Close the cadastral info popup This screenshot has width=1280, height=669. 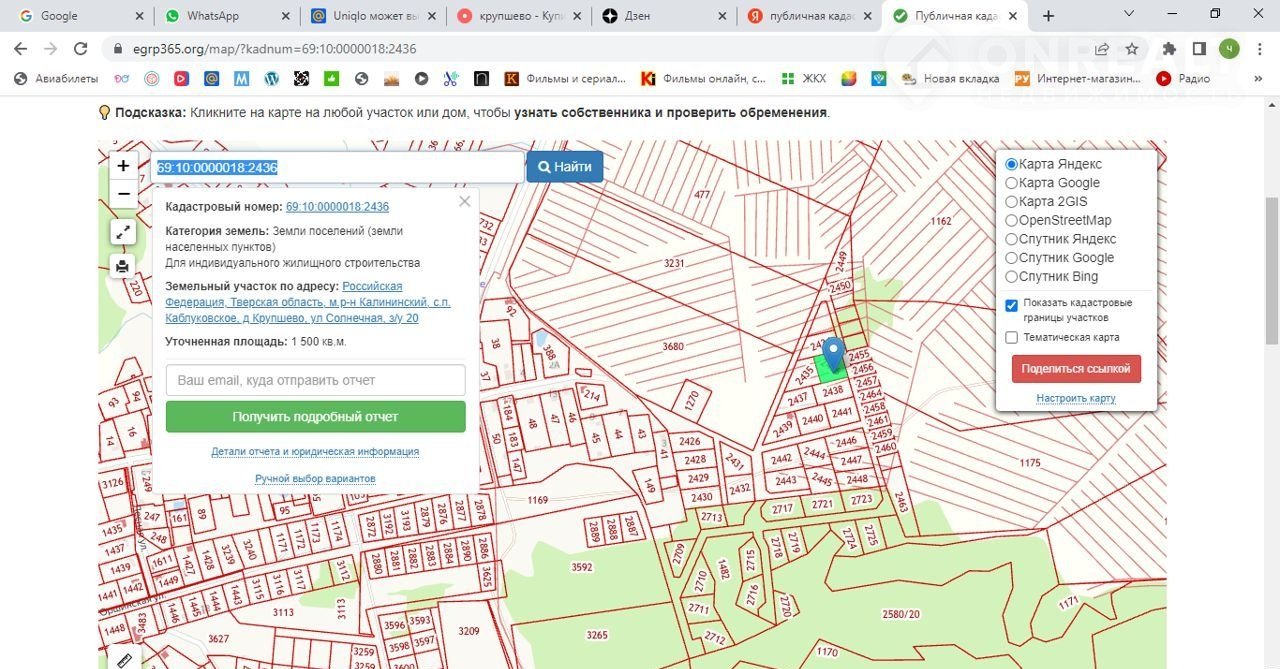[x=464, y=202]
